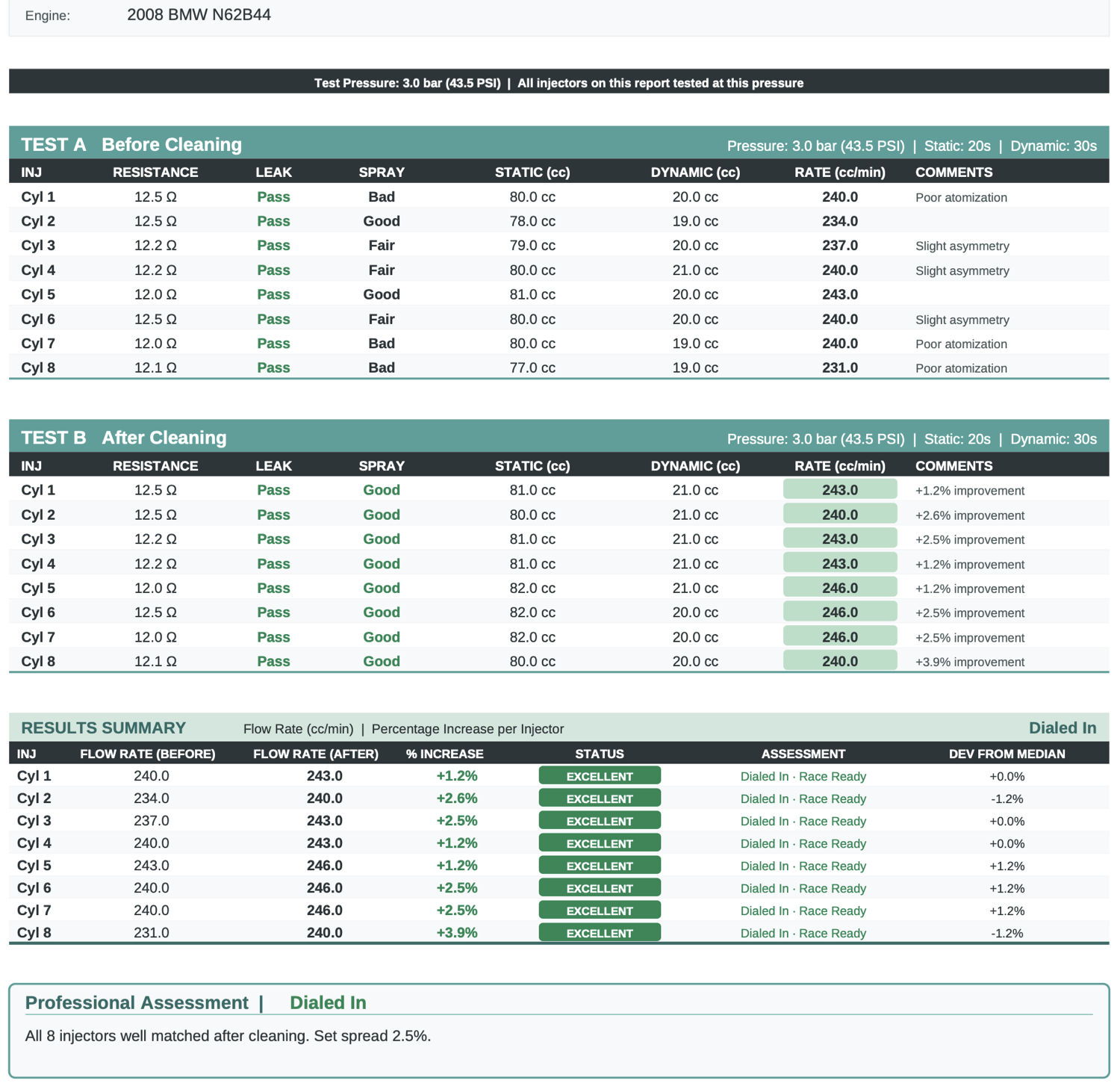
Task: Click Cyl 8 +3.9% improvement comment
Action: pos(970,662)
